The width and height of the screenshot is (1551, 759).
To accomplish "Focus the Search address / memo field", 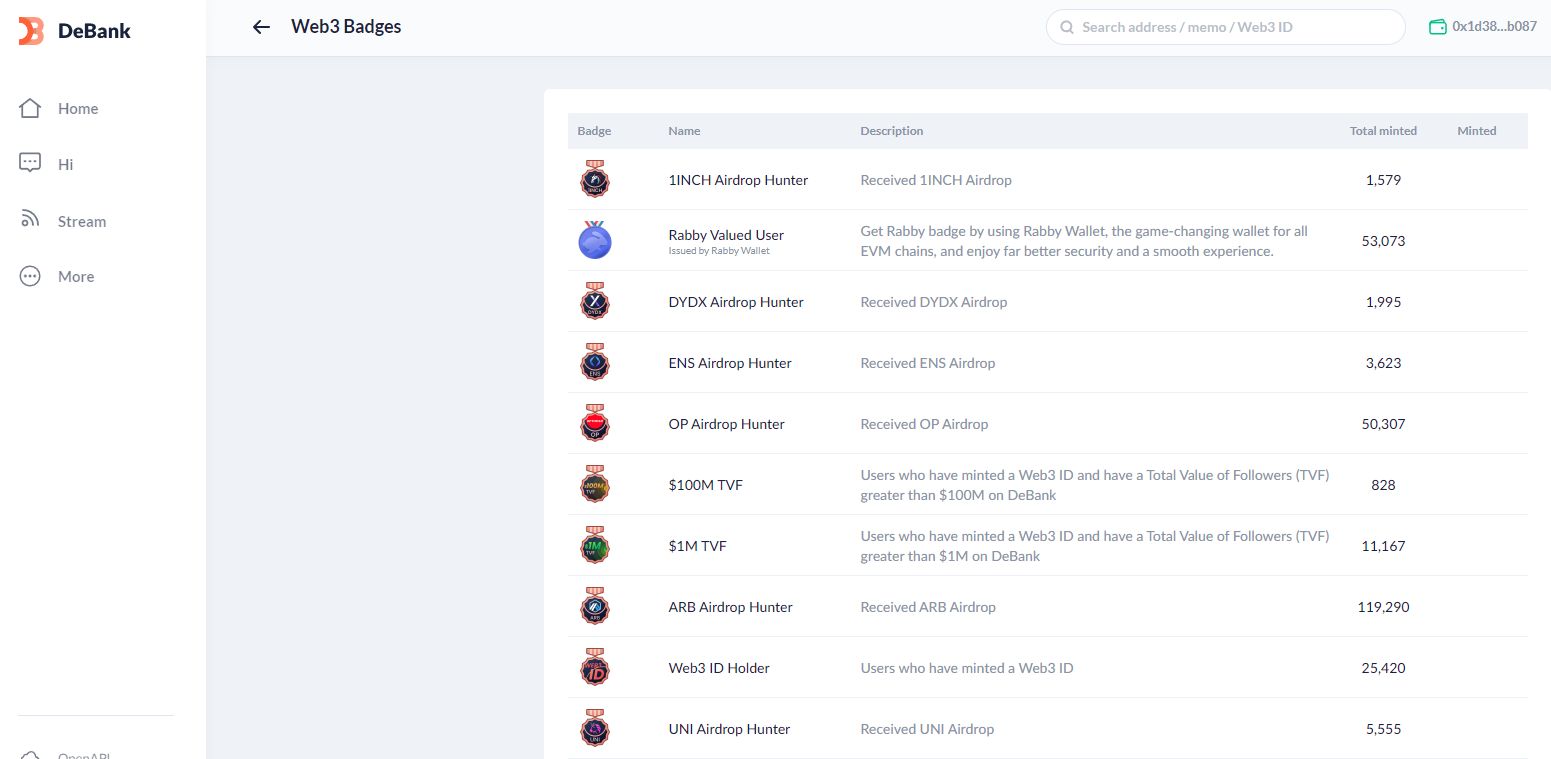I will [x=1226, y=27].
